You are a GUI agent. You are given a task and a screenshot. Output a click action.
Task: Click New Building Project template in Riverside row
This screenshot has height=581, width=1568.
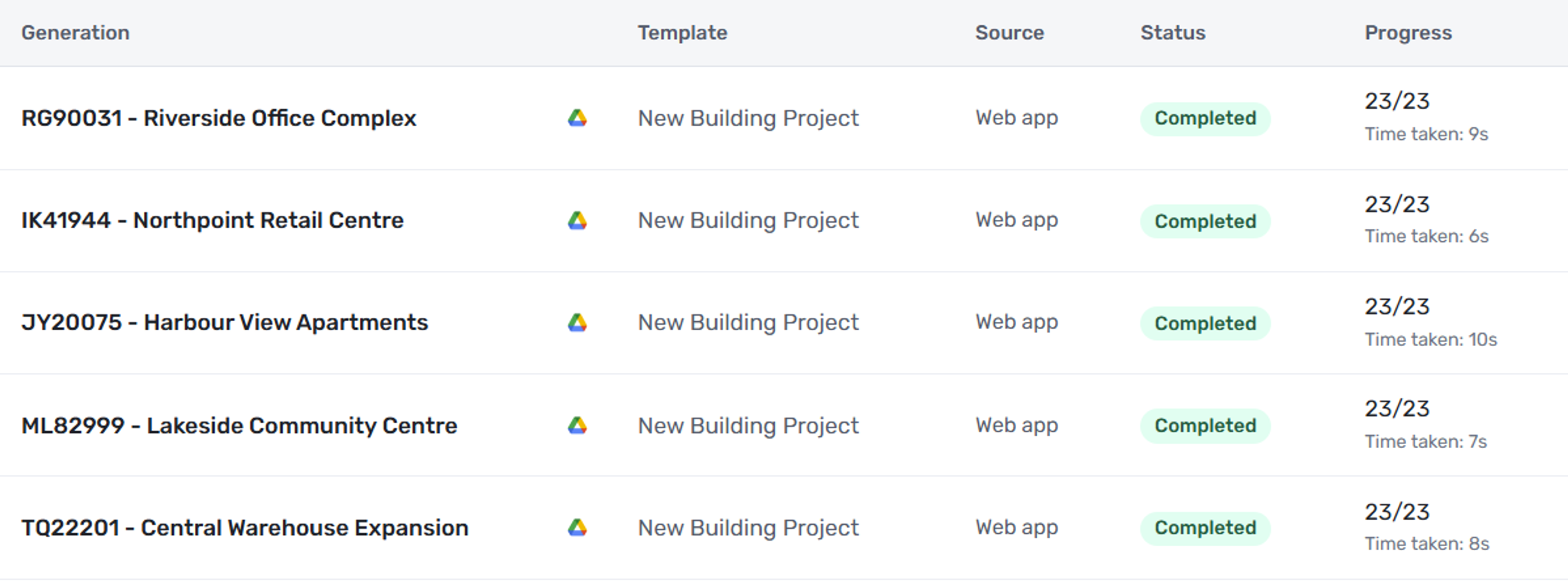click(748, 118)
